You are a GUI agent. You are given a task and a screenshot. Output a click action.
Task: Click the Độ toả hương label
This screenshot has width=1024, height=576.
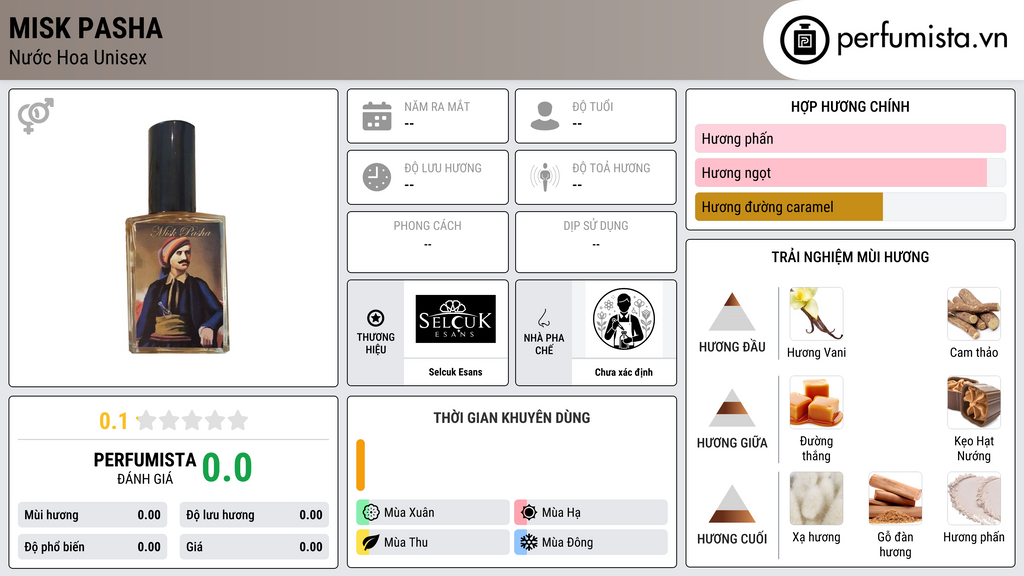click(611, 168)
